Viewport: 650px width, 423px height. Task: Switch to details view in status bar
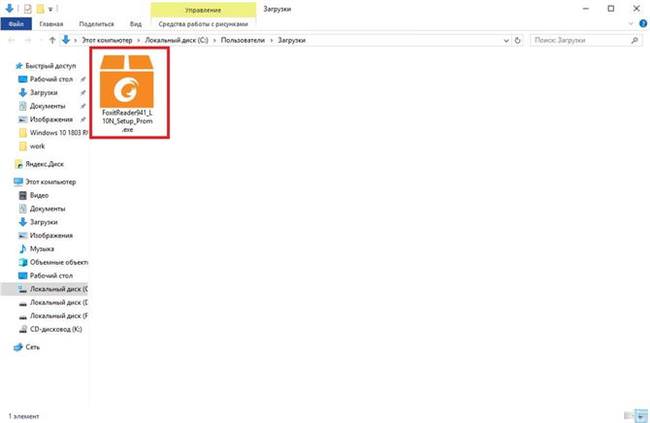pyautogui.click(x=628, y=416)
